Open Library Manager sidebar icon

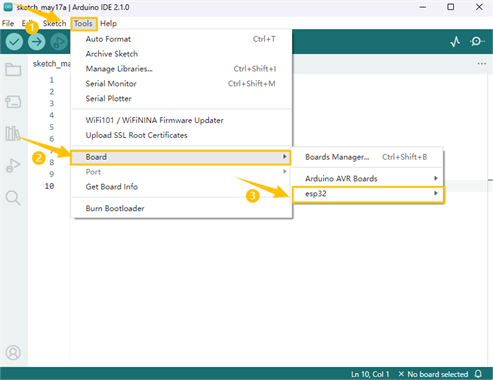click(13, 133)
